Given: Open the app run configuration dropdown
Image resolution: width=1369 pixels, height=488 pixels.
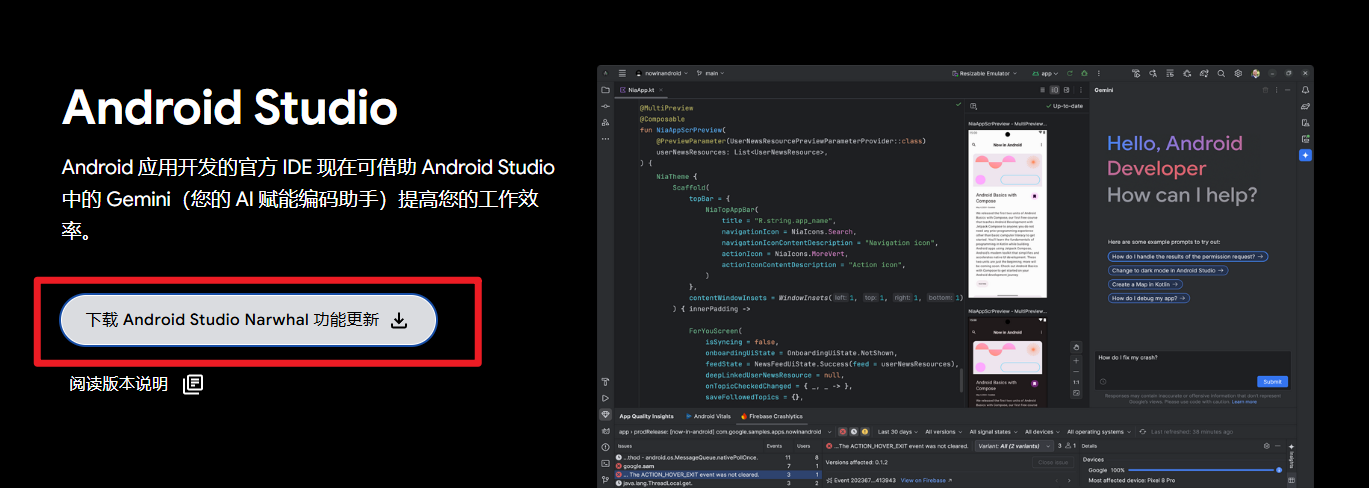Looking at the screenshot, I should (1045, 73).
